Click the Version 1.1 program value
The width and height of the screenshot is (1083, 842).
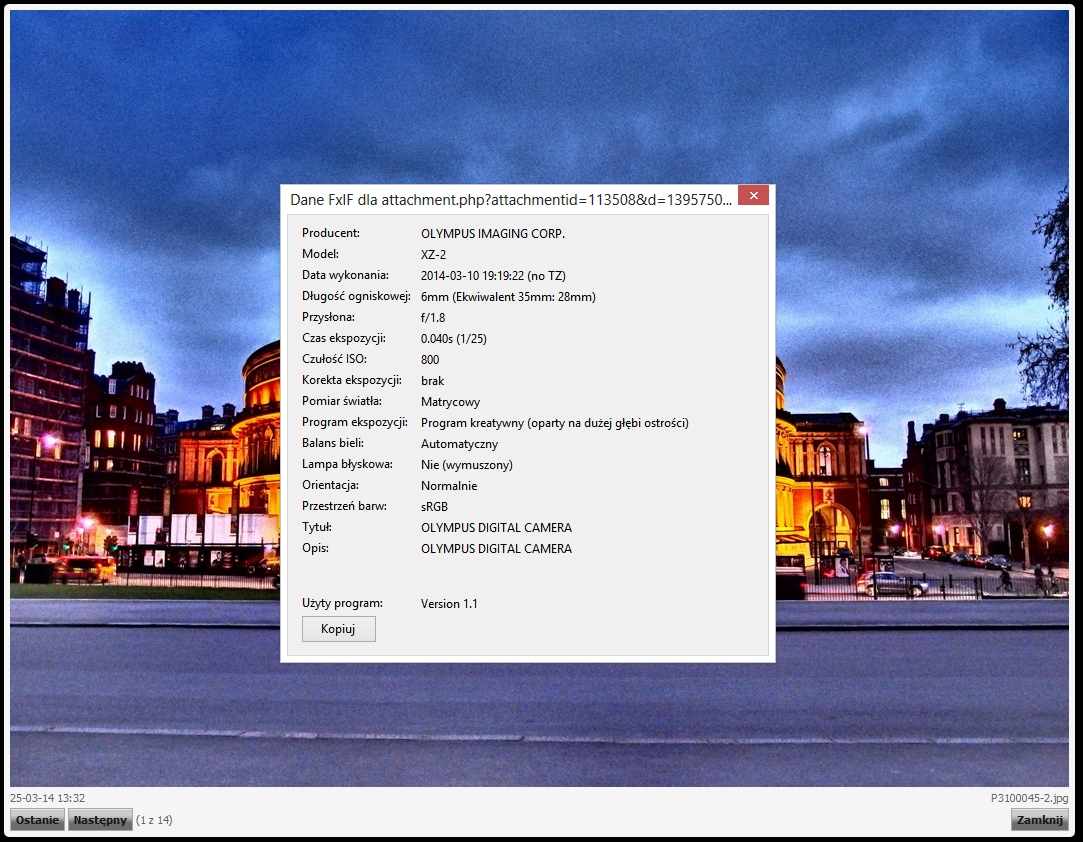click(449, 604)
